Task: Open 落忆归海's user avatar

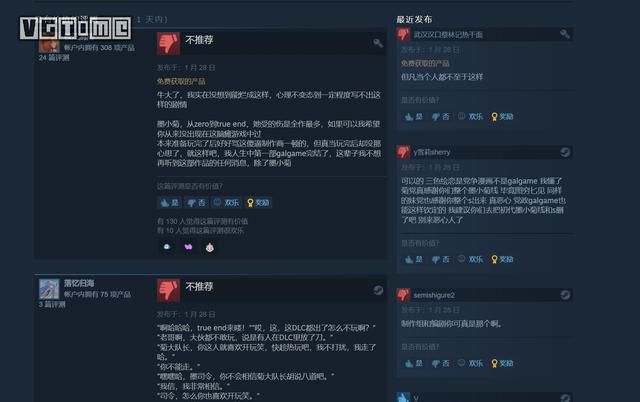Action: click(49, 289)
